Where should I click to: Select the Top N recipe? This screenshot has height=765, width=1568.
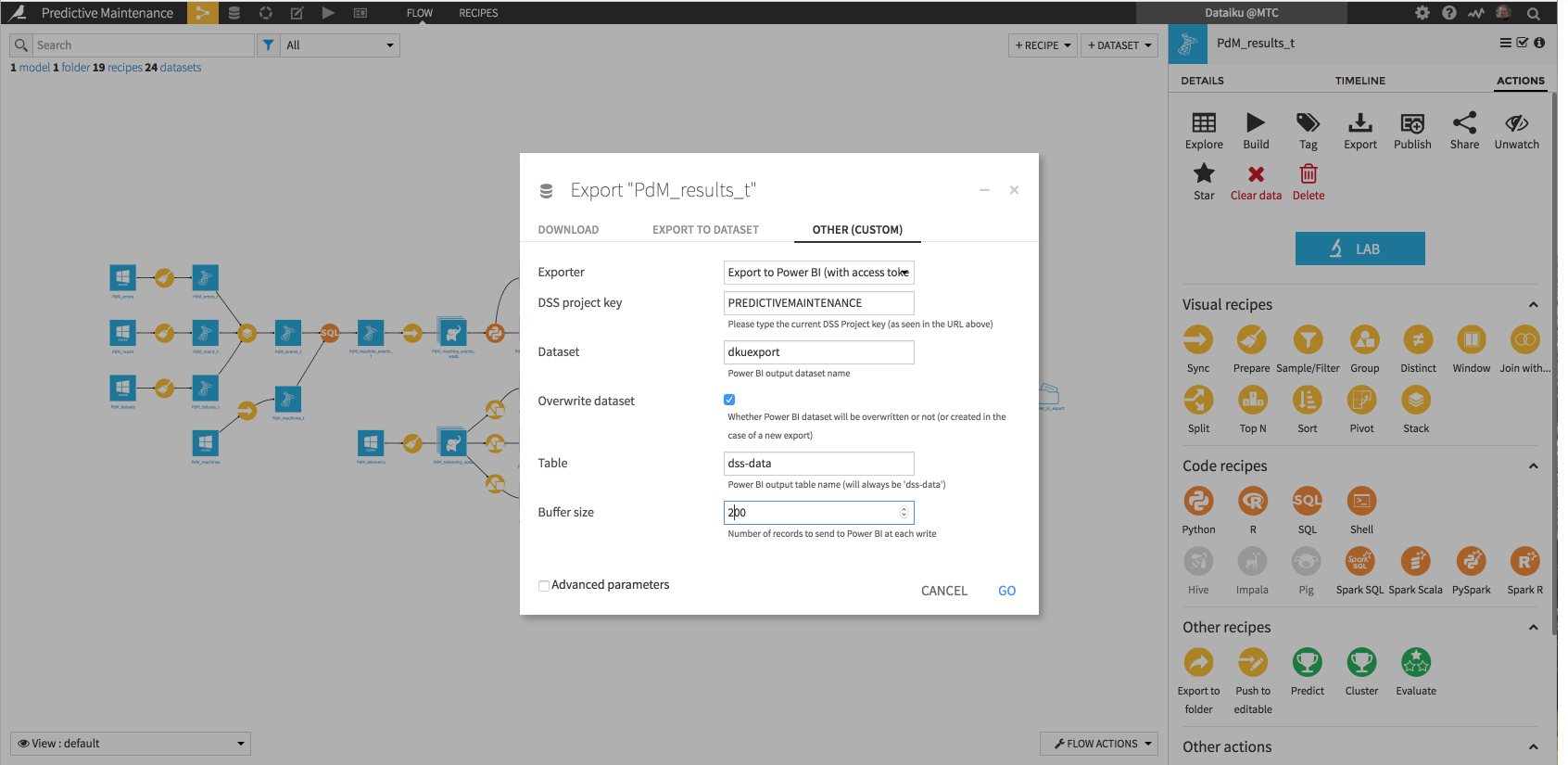coord(1253,401)
